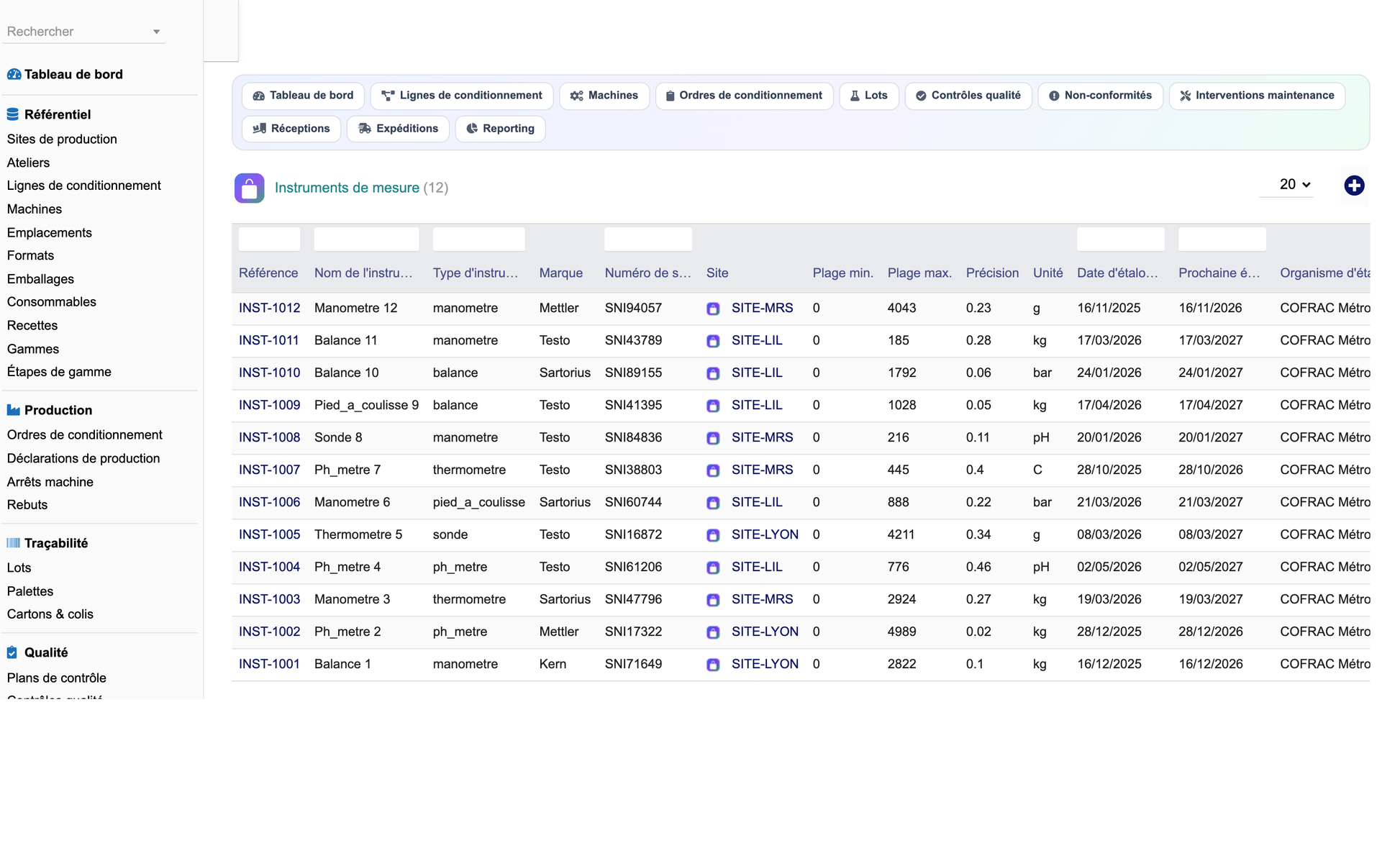Click the Tableau de bord sidebar gauge icon
Viewport: 1400px width, 866px height.
[x=14, y=74]
